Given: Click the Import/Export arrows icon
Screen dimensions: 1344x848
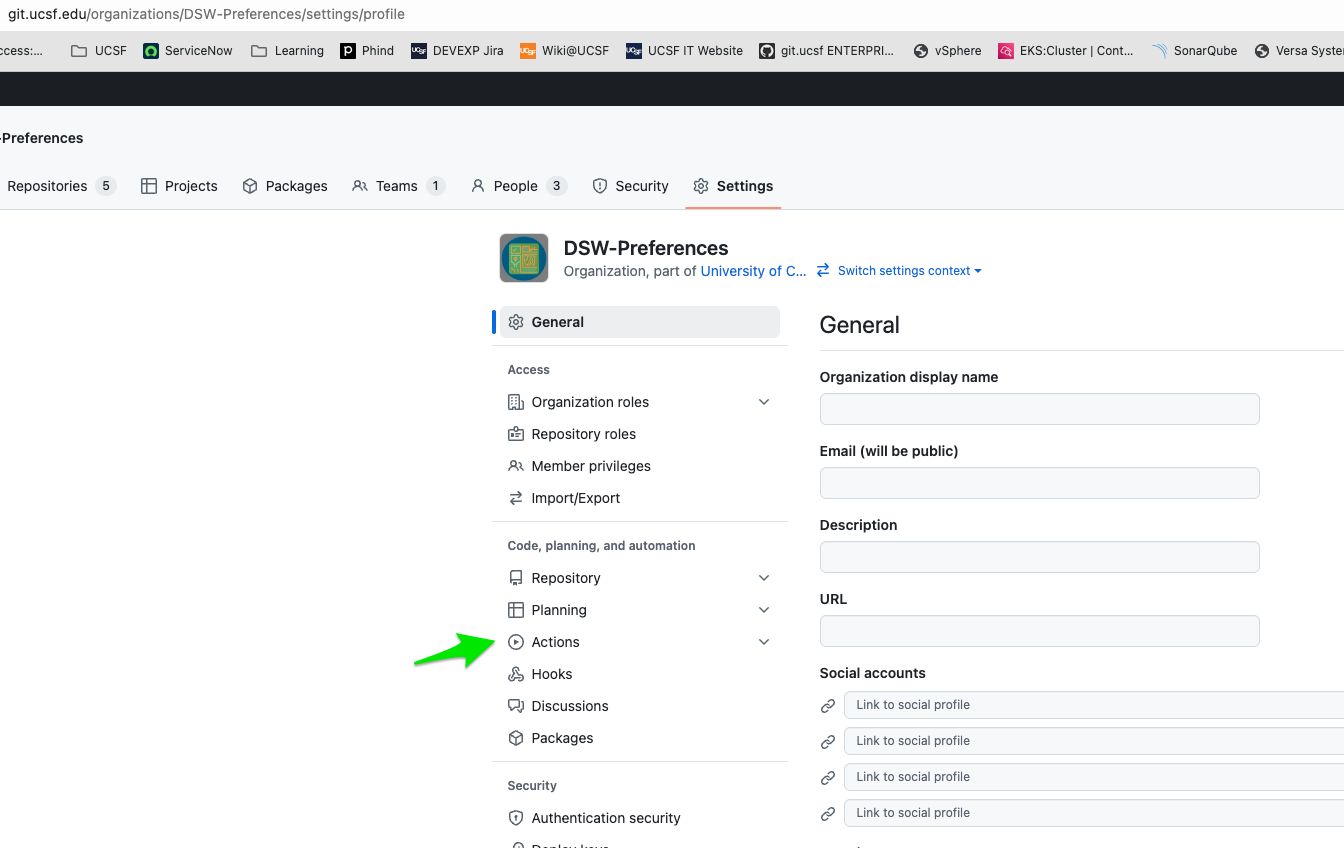Looking at the screenshot, I should pyautogui.click(x=515, y=498).
